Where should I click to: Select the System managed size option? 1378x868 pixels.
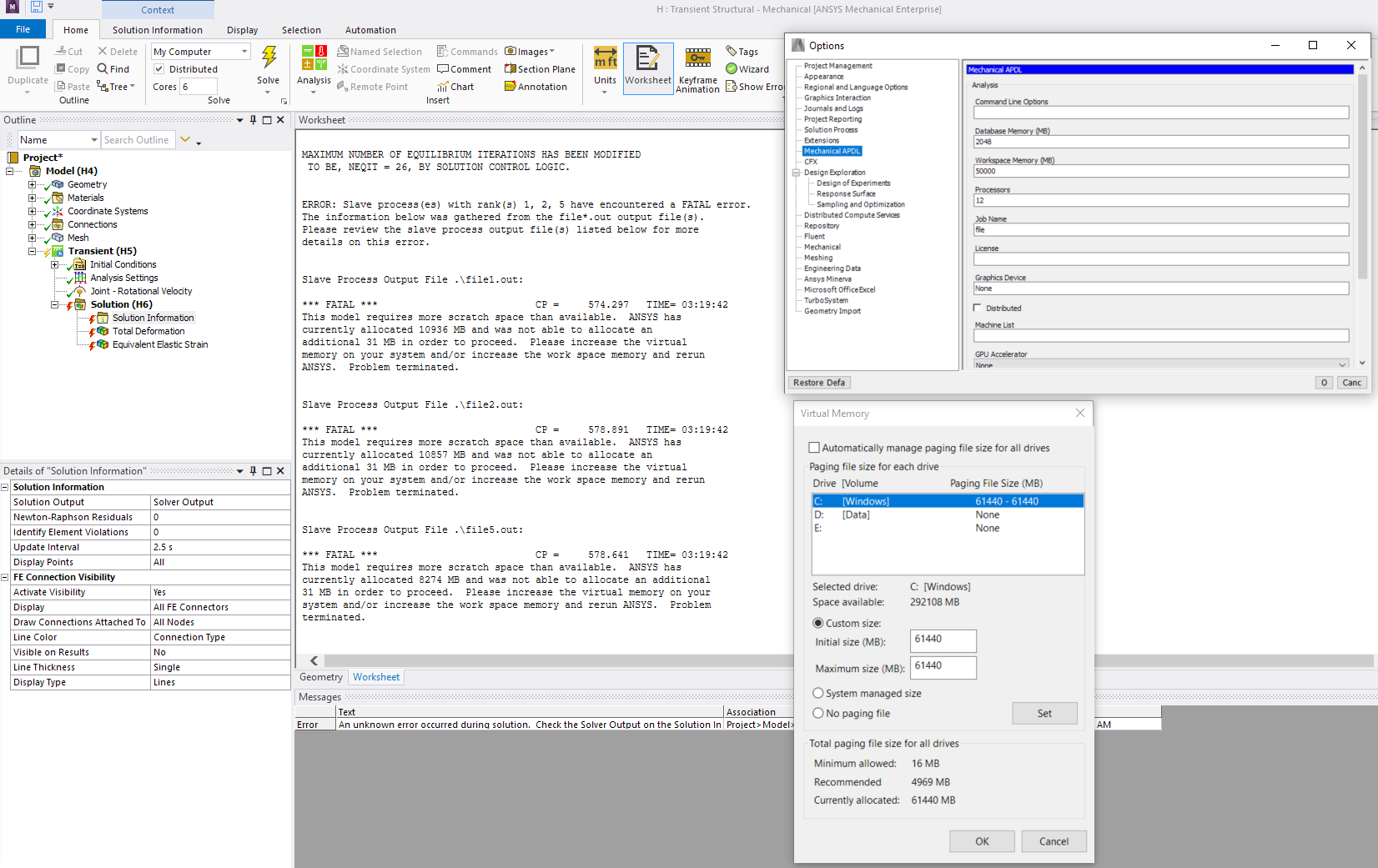click(818, 693)
